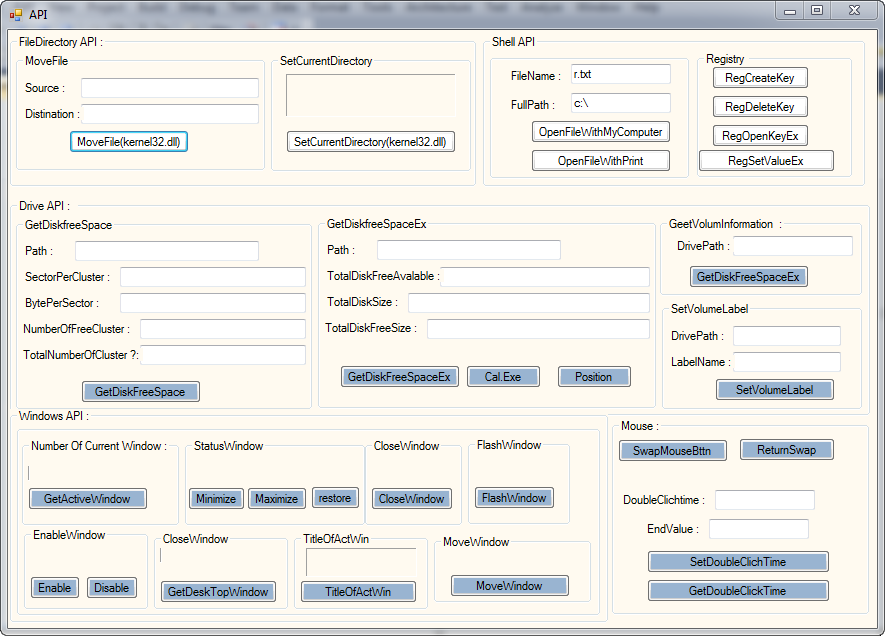Click the 'Drive API :' heading
This screenshot has width=885, height=636.
coord(45,206)
